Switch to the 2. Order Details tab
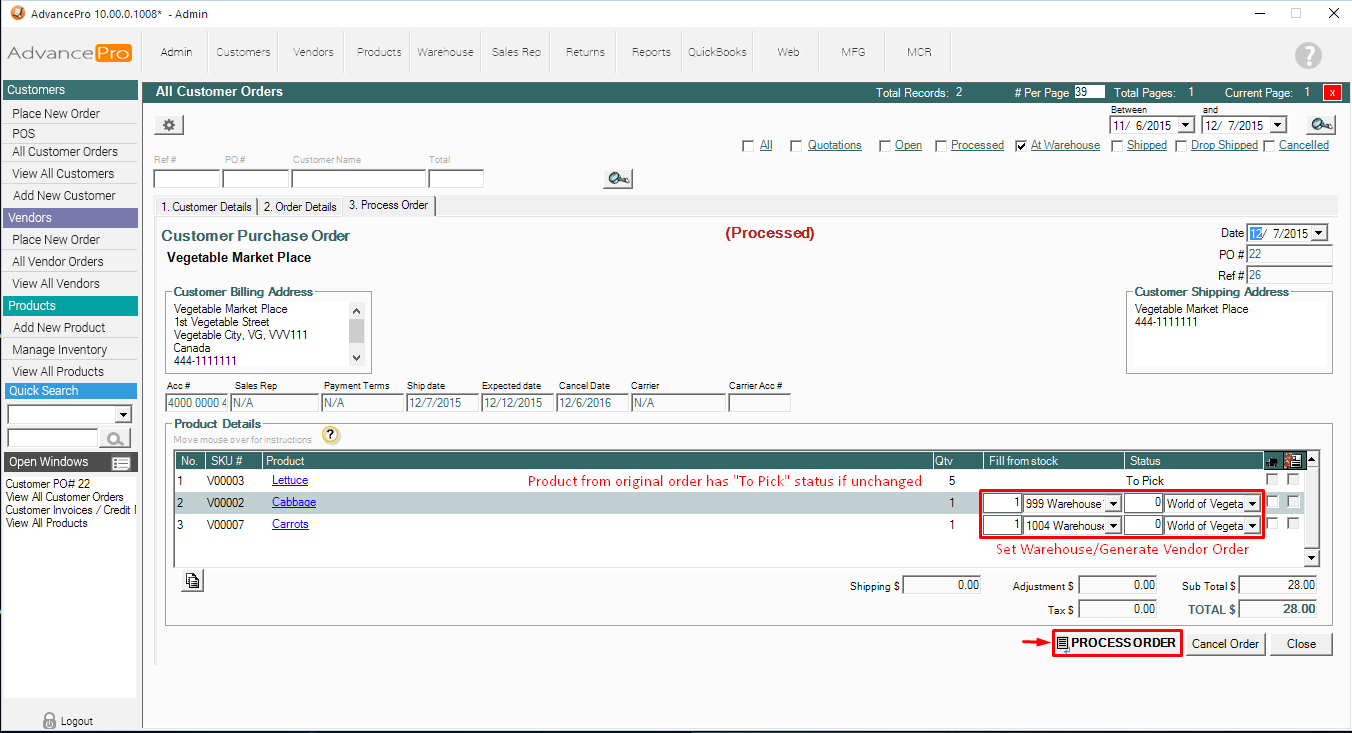Viewport: 1352px width, 733px height. pos(299,207)
